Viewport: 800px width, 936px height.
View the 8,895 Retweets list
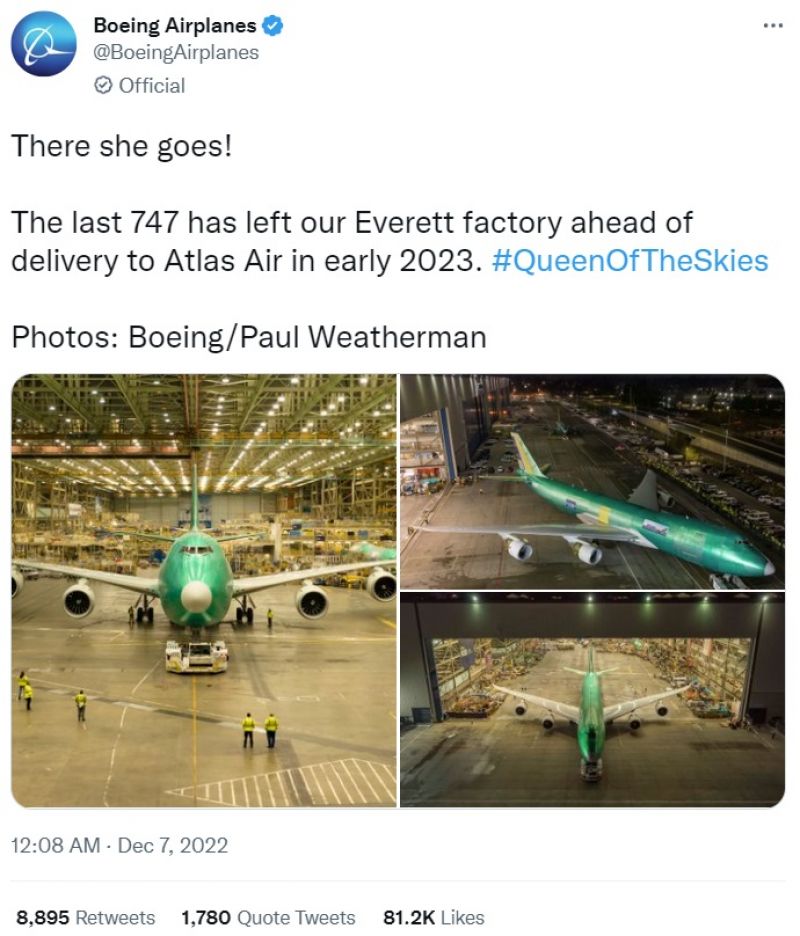coord(85,917)
